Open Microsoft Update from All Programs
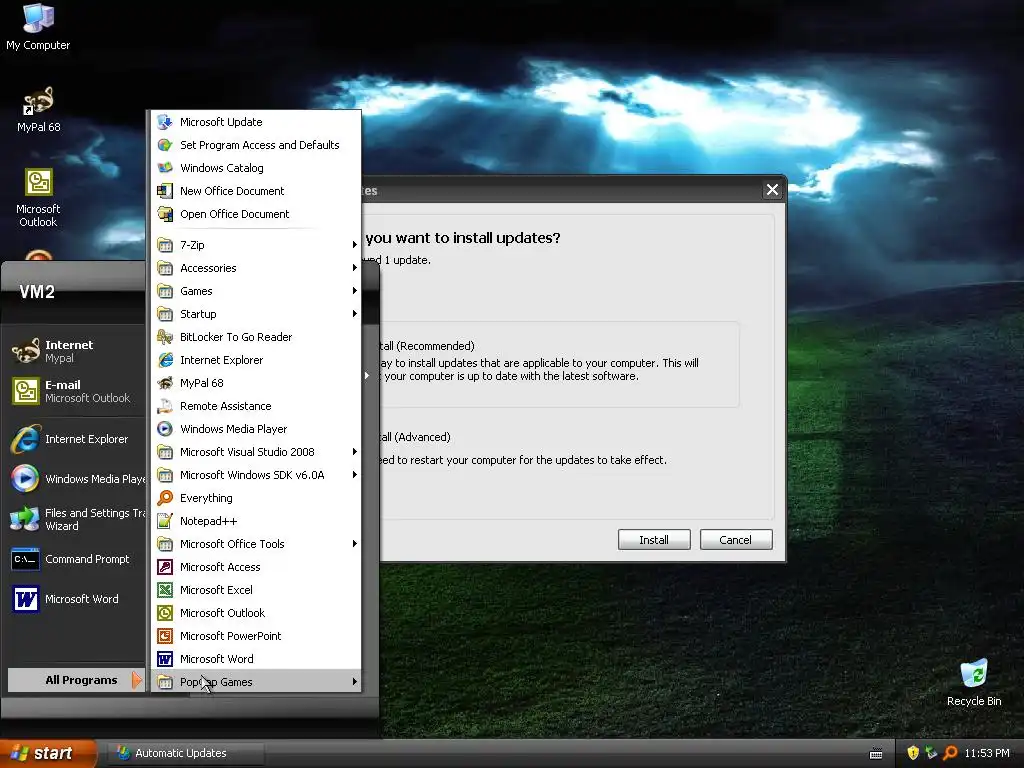This screenshot has height=768, width=1024. pos(255,122)
